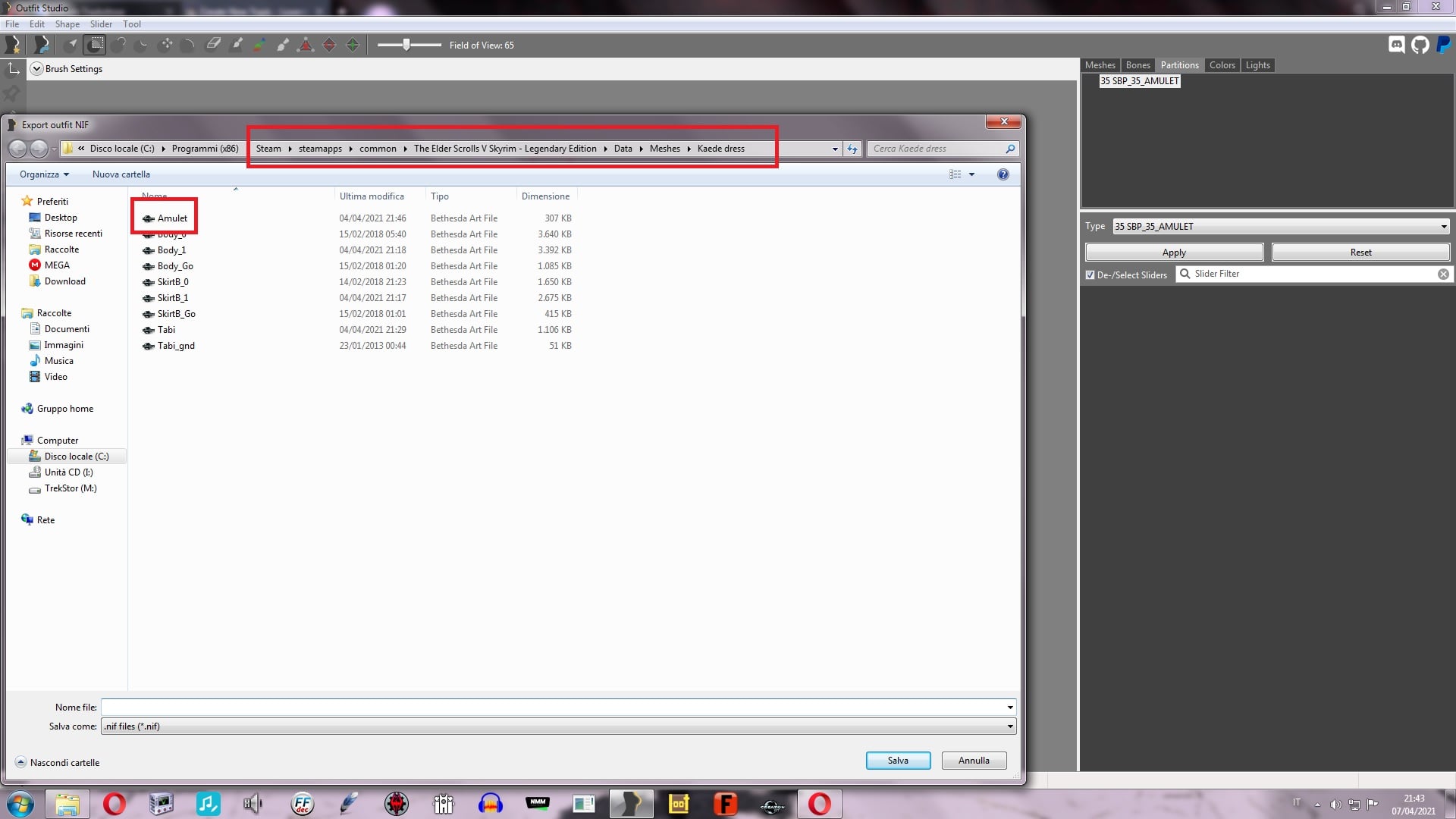Open the Nome file dropdown arrow
The image size is (1456, 819).
click(1010, 708)
